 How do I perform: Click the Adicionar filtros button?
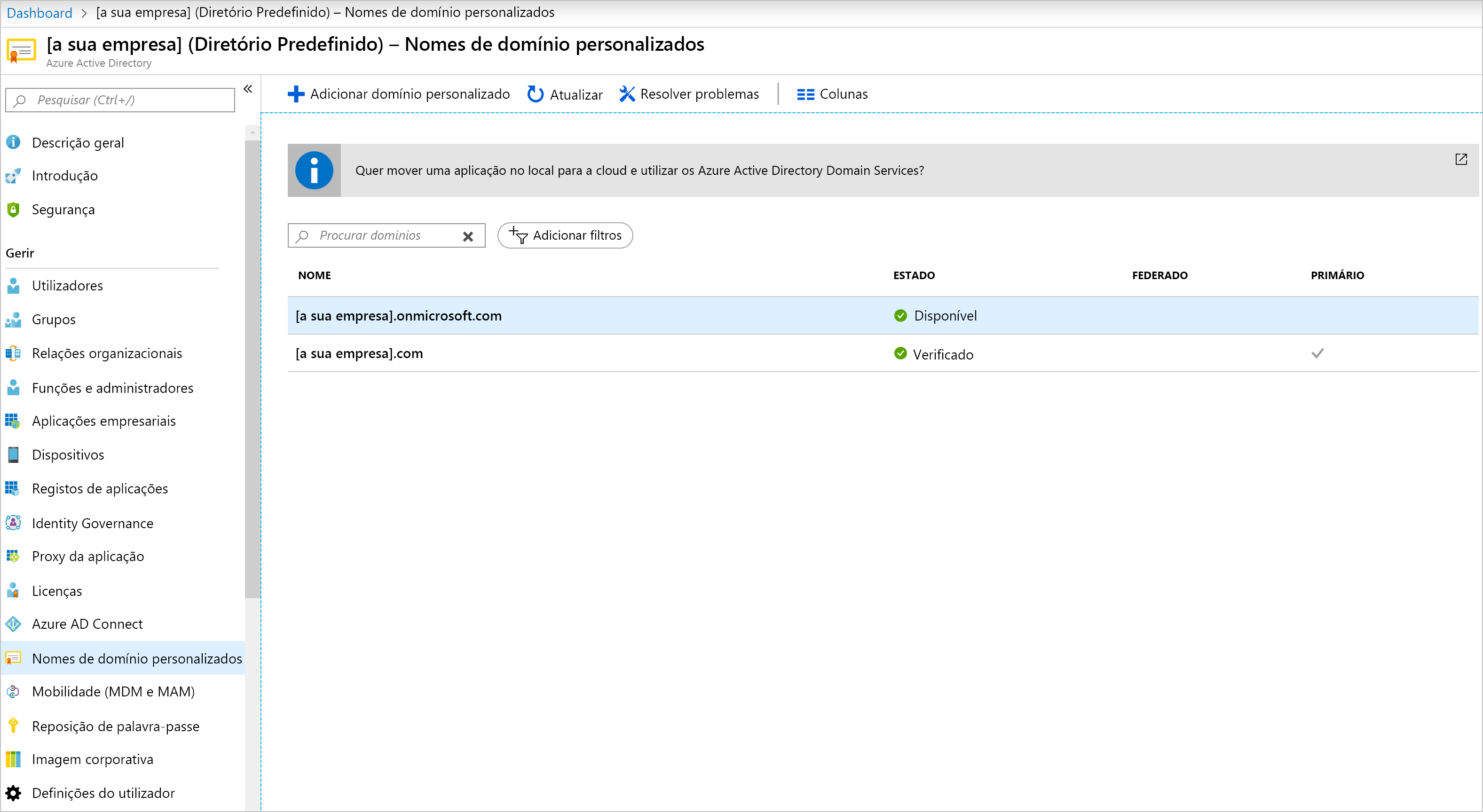click(x=565, y=235)
